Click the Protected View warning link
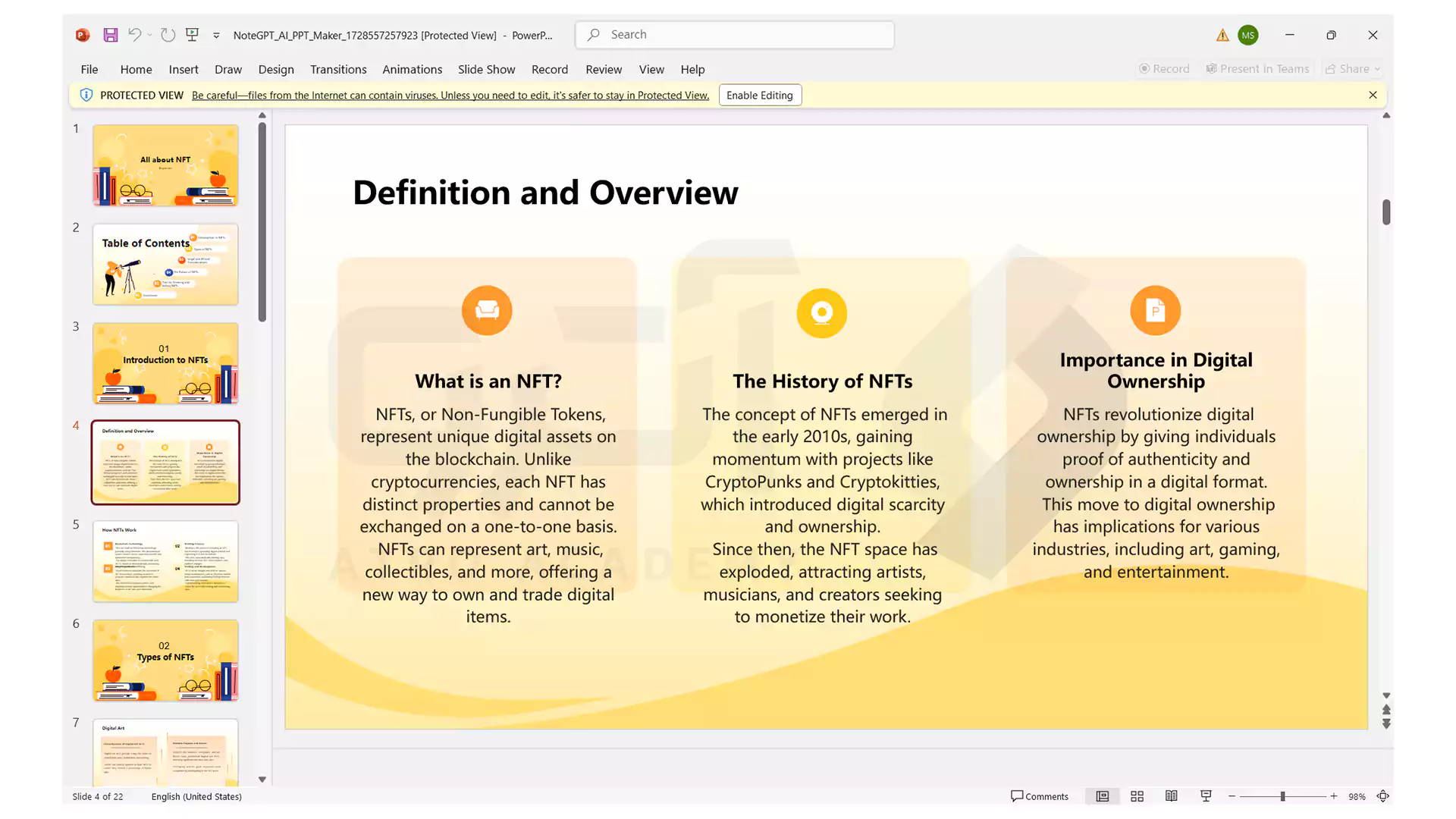1456x819 pixels. tap(450, 96)
